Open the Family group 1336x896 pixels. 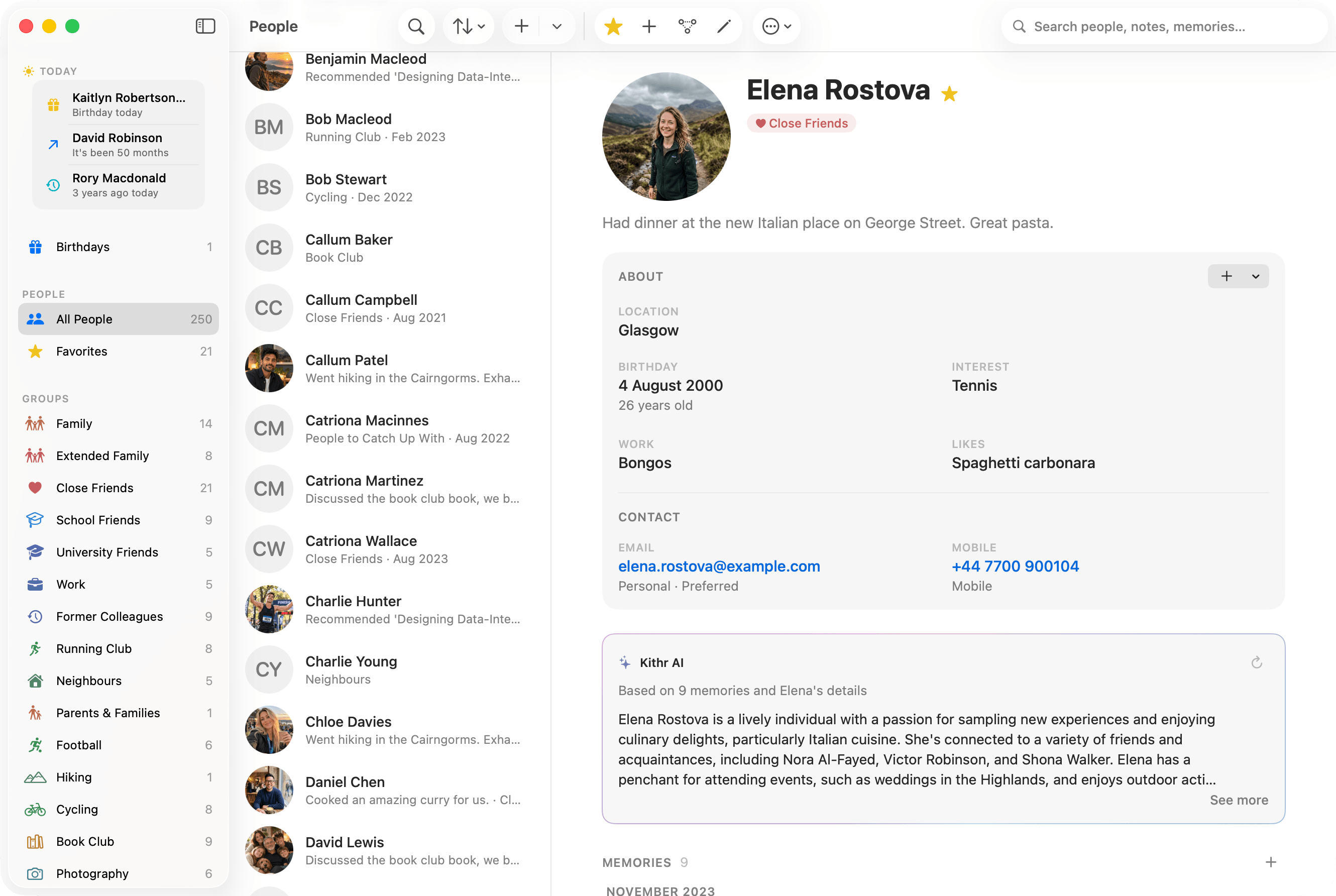[x=119, y=423]
